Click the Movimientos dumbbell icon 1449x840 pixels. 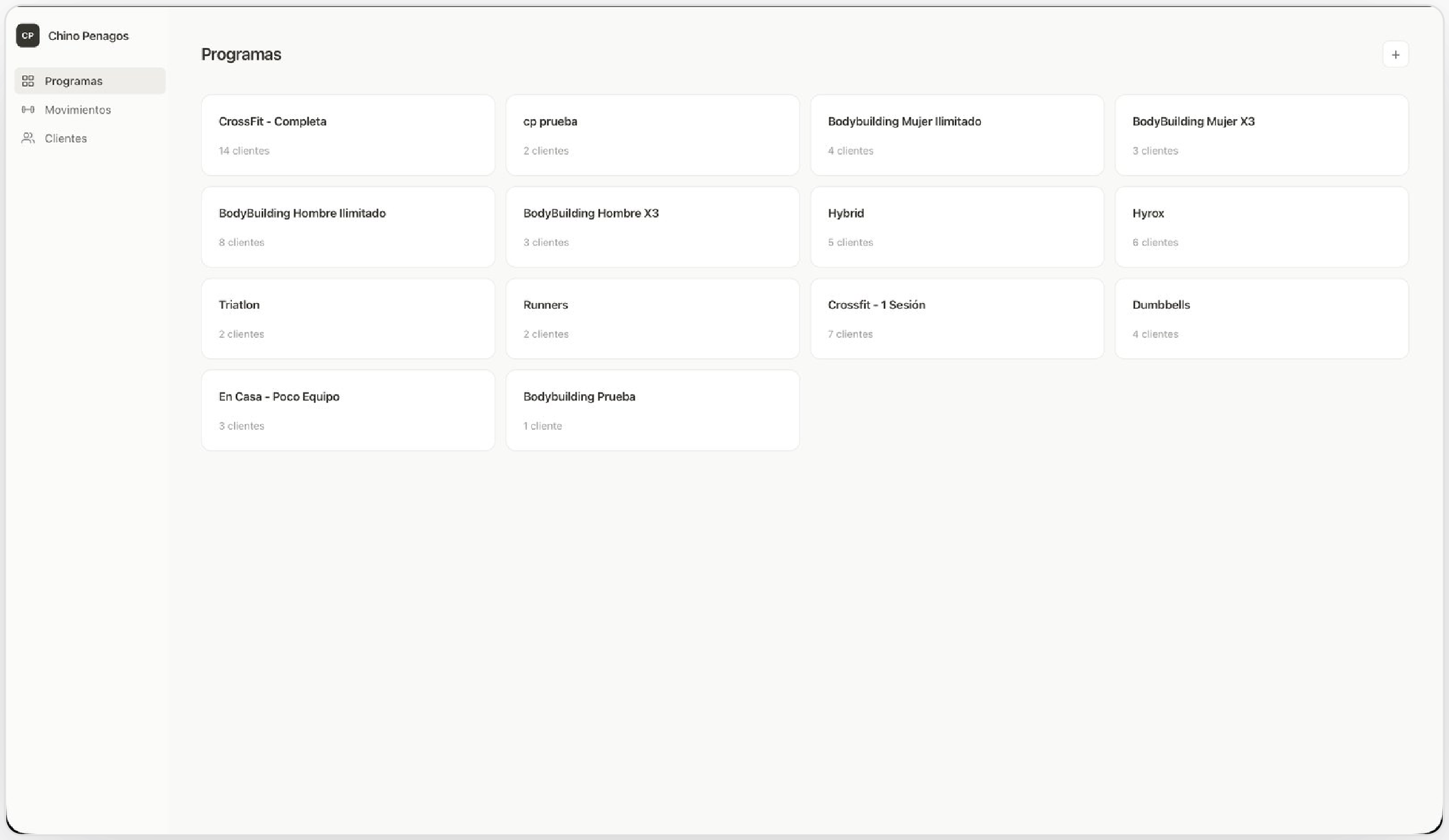click(28, 110)
